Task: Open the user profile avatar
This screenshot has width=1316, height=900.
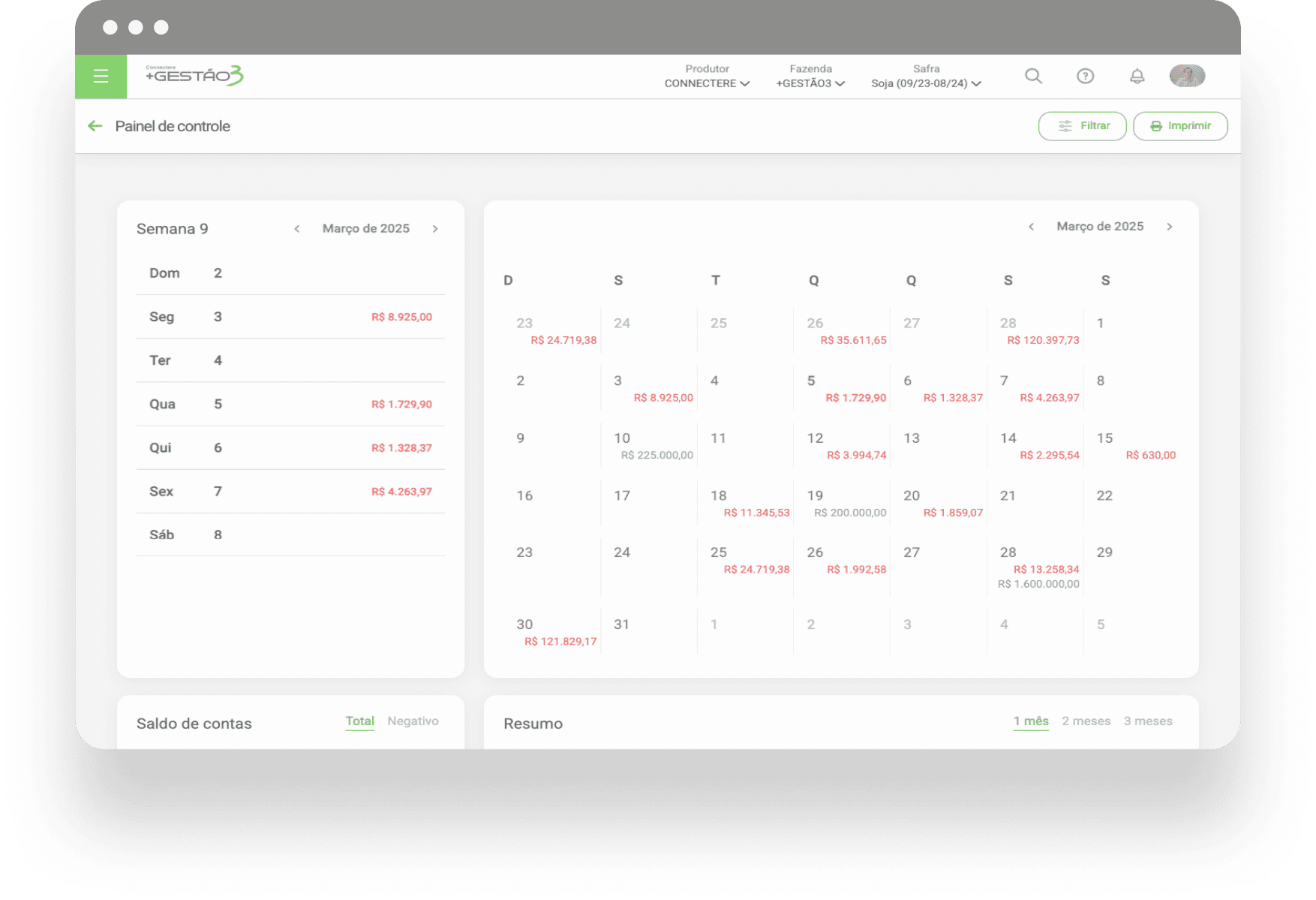Action: (1187, 76)
